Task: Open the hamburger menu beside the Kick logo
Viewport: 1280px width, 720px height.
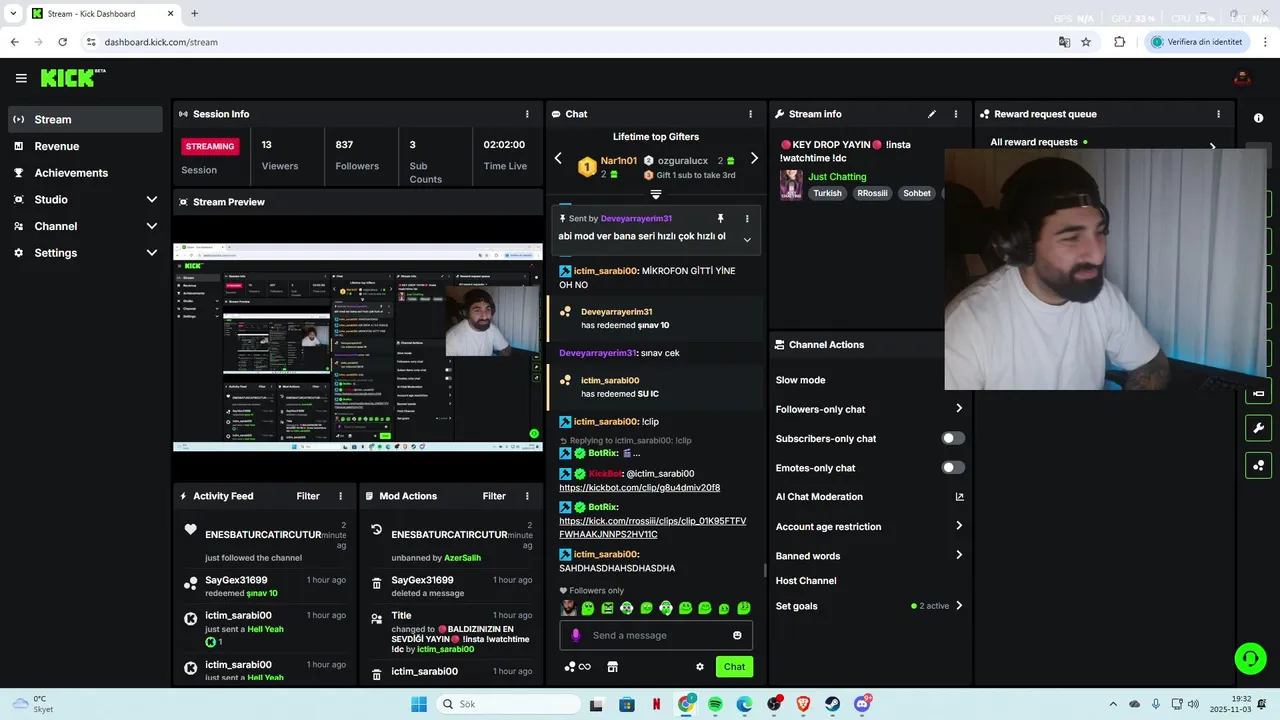Action: click(21, 78)
